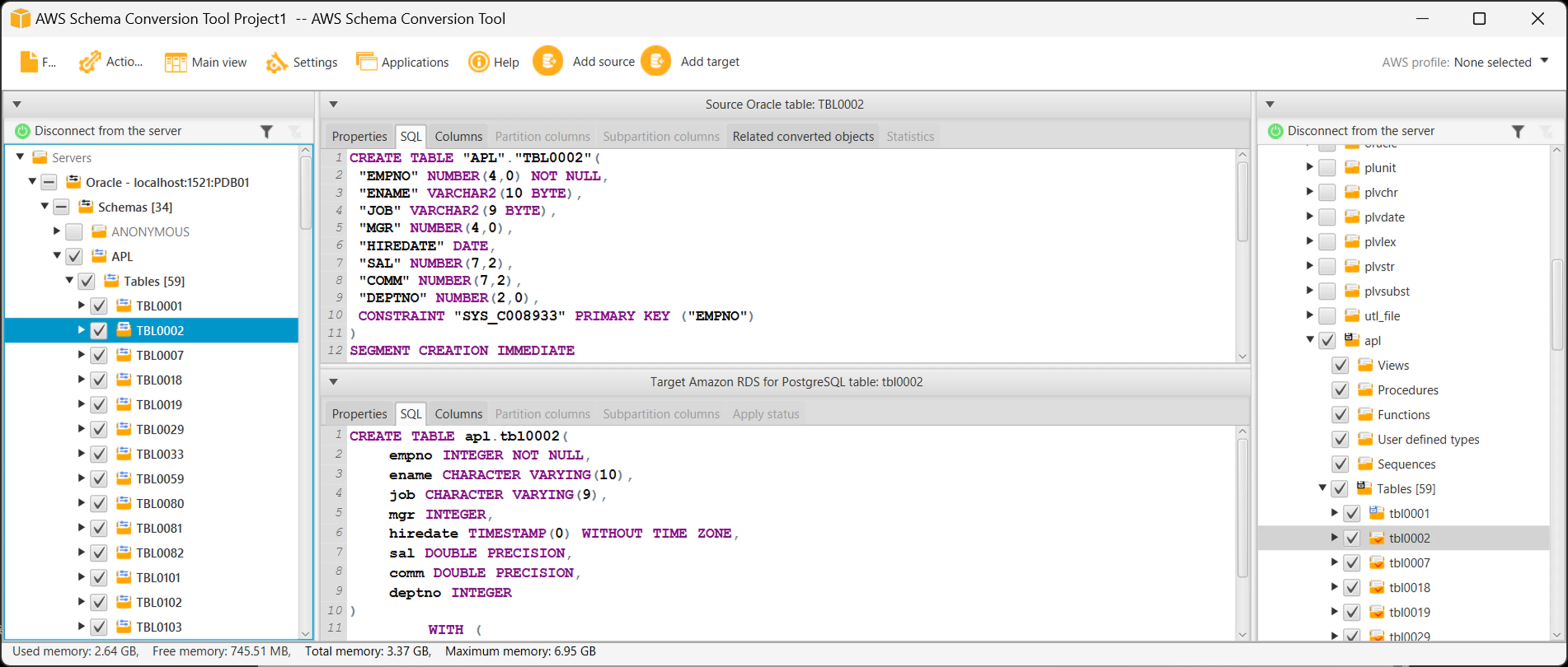Uncheck the TBL0001 checkbox
This screenshot has height=667, width=1568.
(x=99, y=305)
